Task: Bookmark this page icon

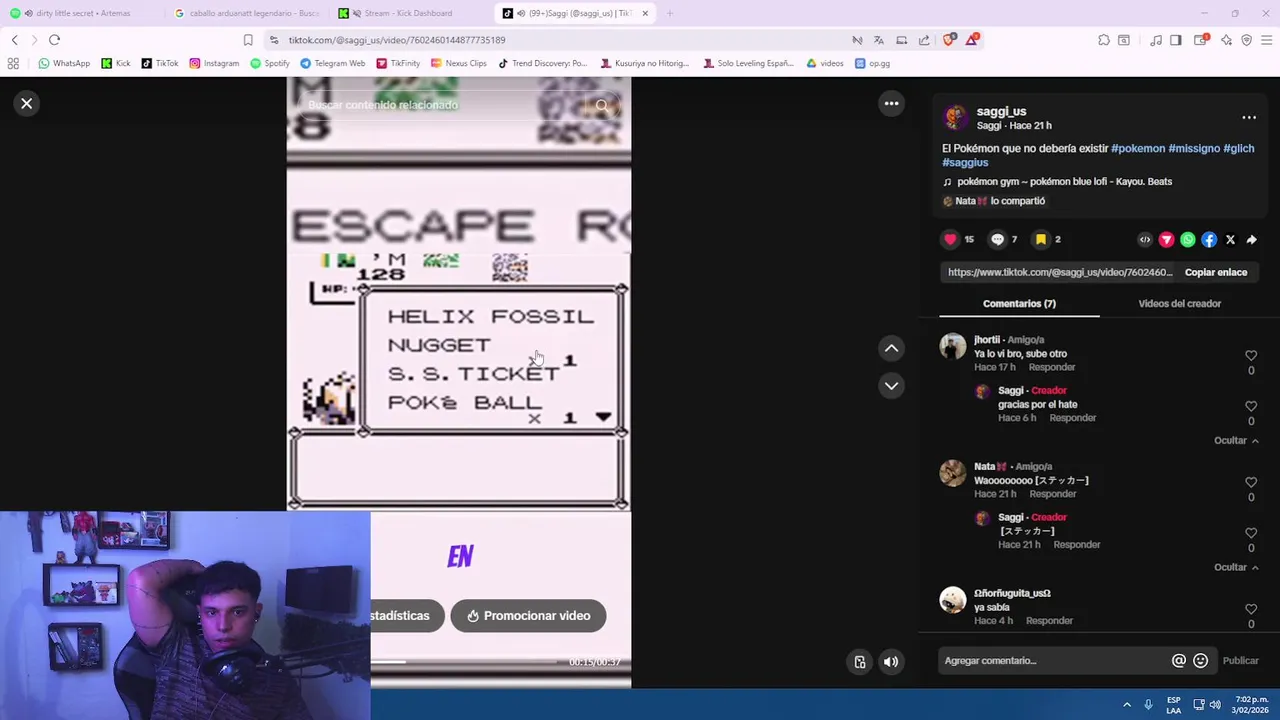Action: coord(248,40)
